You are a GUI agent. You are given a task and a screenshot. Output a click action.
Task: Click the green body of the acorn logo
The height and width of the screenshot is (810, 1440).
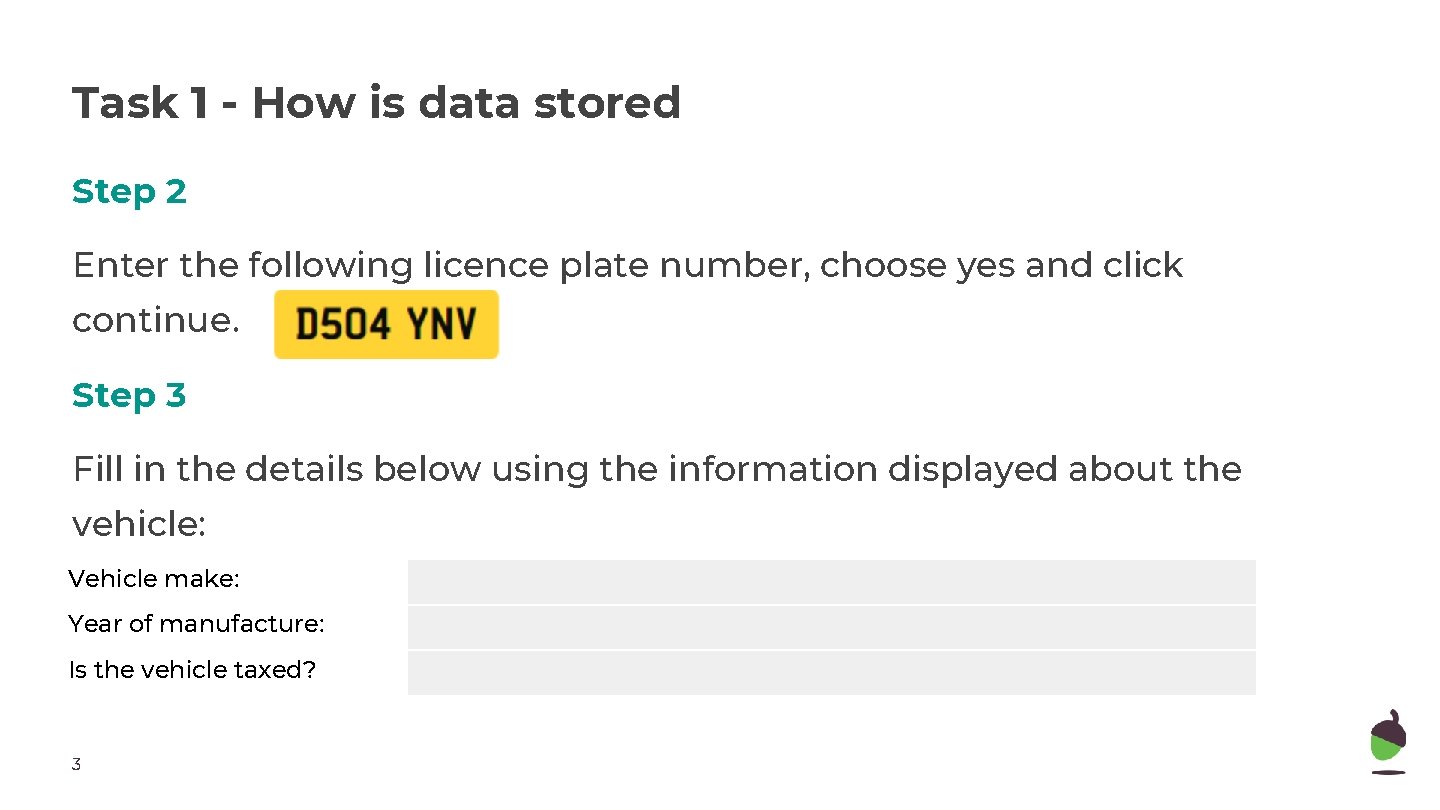1388,746
